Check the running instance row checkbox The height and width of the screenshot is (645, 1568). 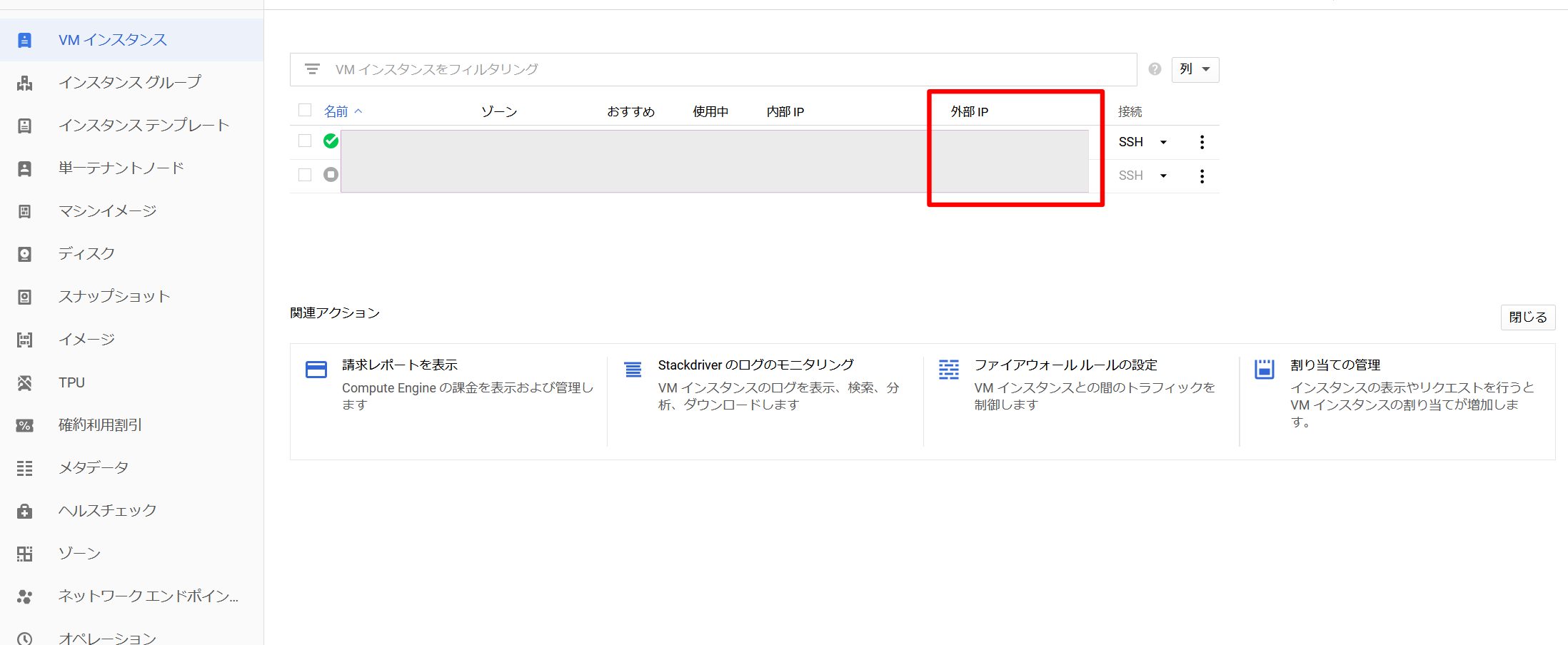click(x=305, y=141)
